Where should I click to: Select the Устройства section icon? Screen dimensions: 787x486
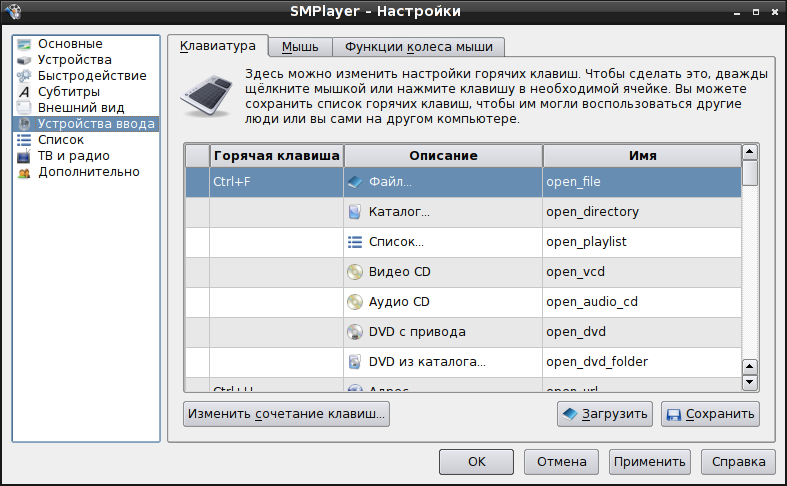pyautogui.click(x=24, y=60)
